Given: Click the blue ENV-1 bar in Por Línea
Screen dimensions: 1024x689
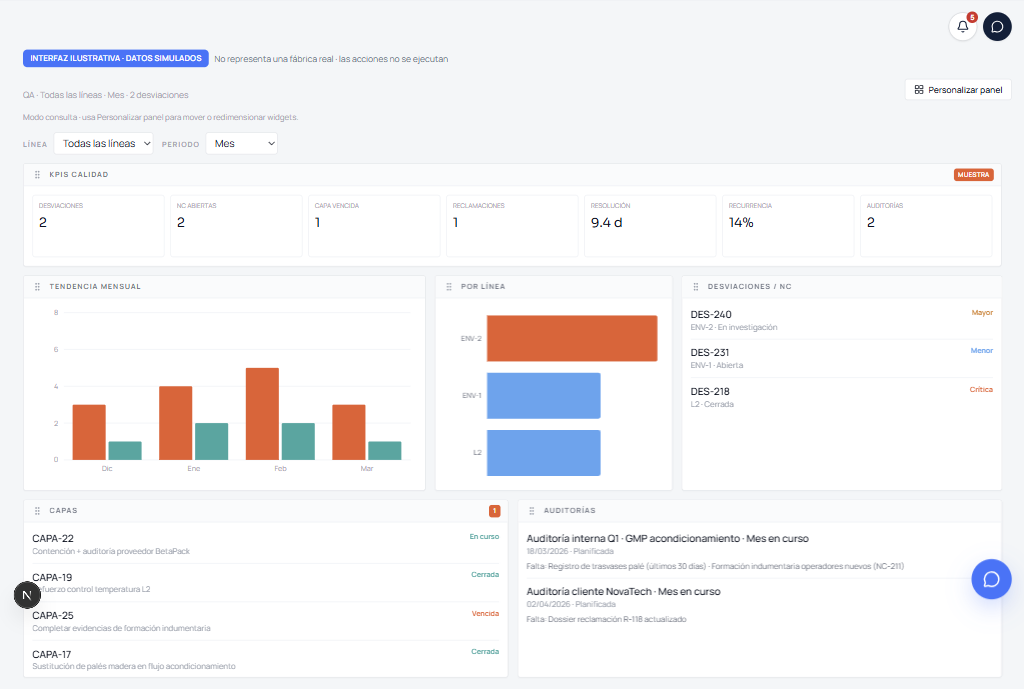Looking at the screenshot, I should coord(543,396).
